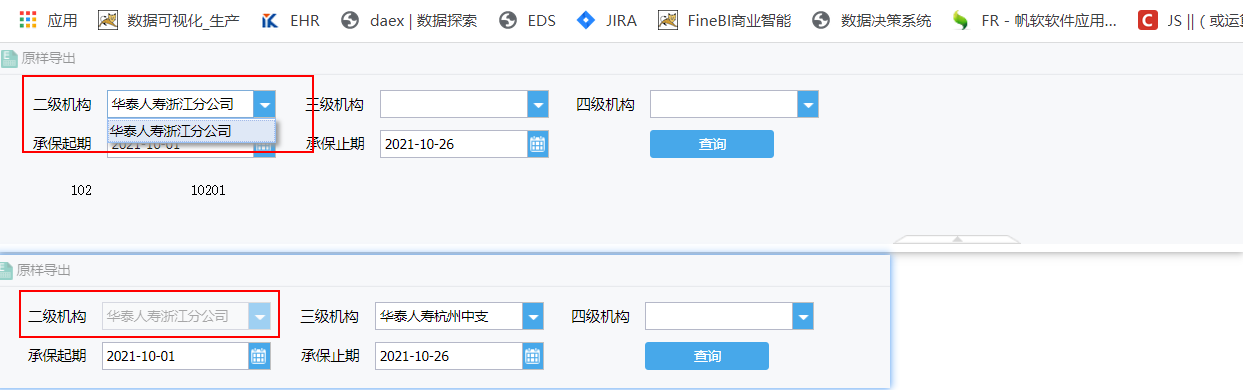Open the JIRA bookmark
This screenshot has height=390, width=1243.
[x=606, y=20]
